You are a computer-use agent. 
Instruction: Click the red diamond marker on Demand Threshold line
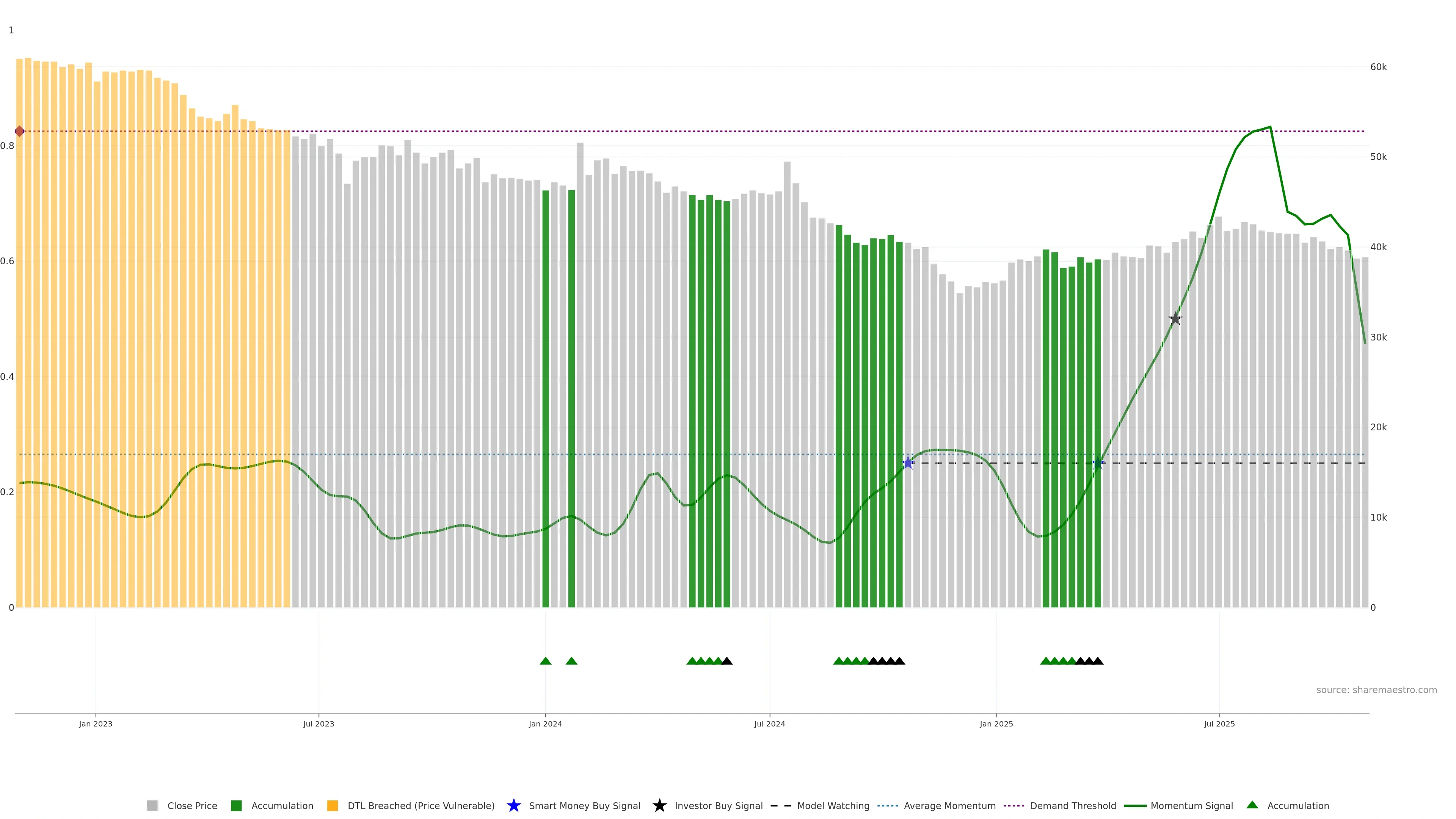(x=20, y=131)
